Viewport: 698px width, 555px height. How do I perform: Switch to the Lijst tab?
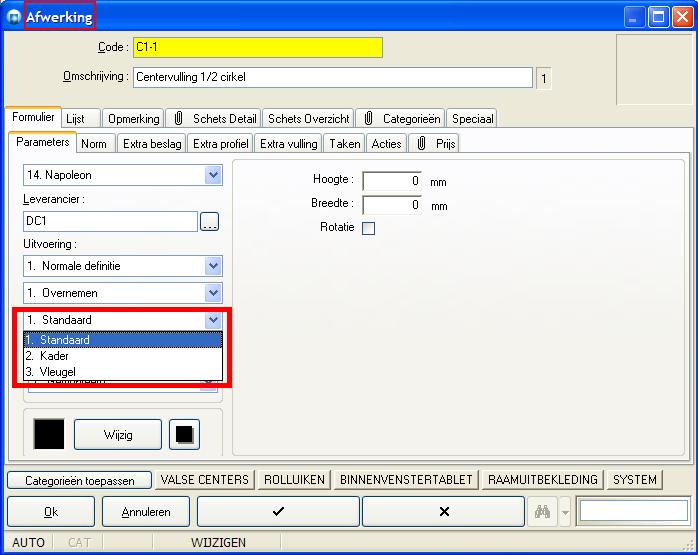pos(81,119)
